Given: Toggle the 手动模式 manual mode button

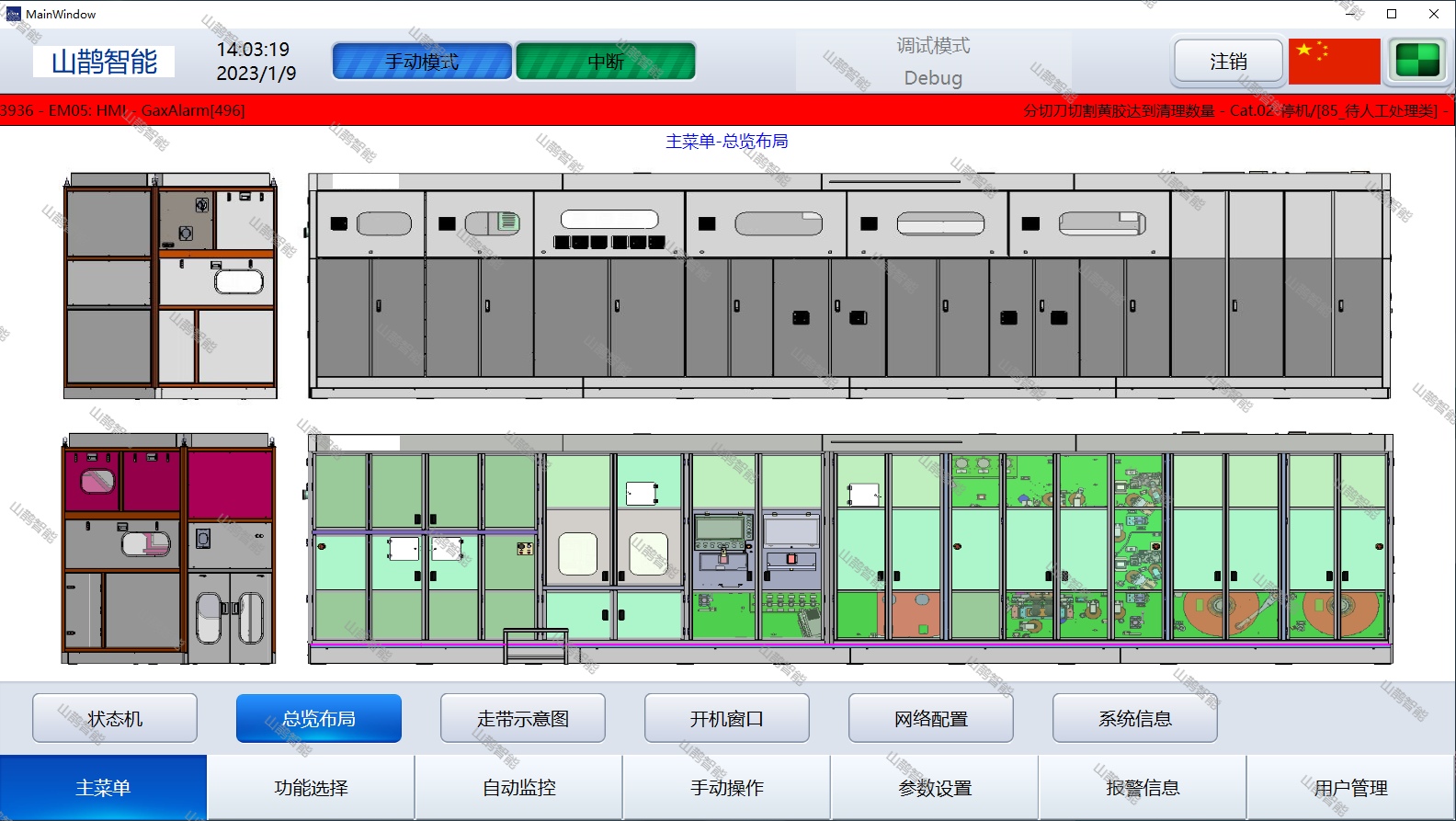Looking at the screenshot, I should pyautogui.click(x=422, y=62).
